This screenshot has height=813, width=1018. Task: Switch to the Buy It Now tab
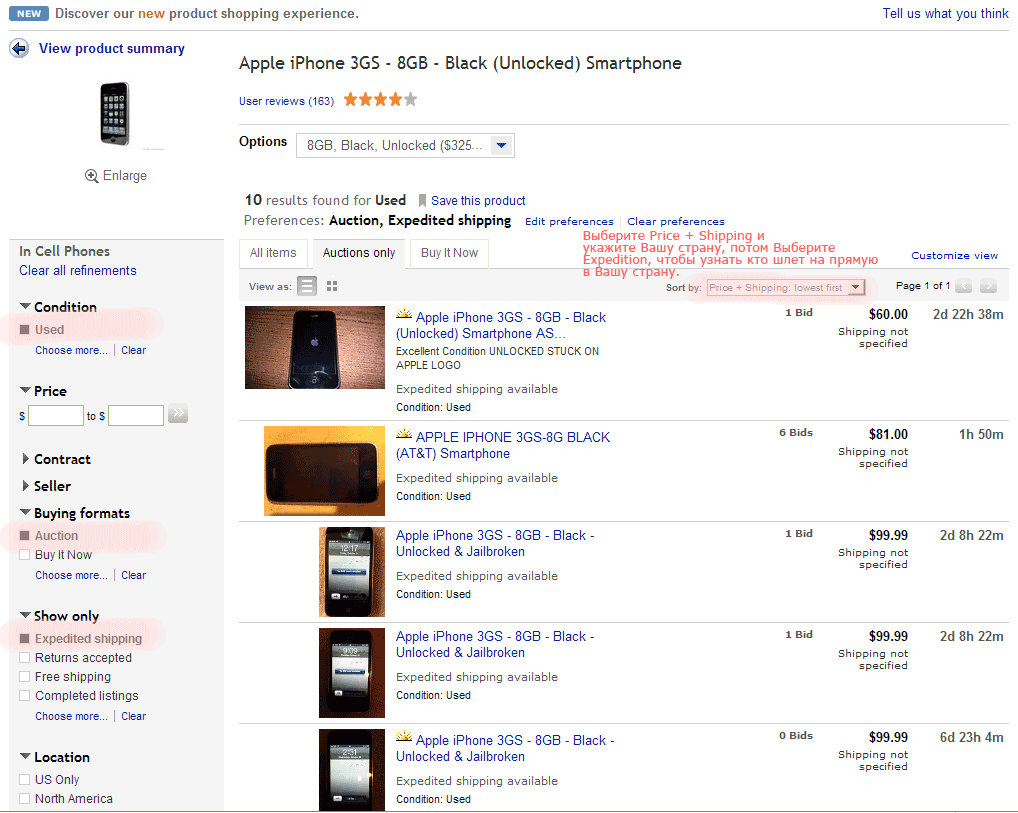448,253
